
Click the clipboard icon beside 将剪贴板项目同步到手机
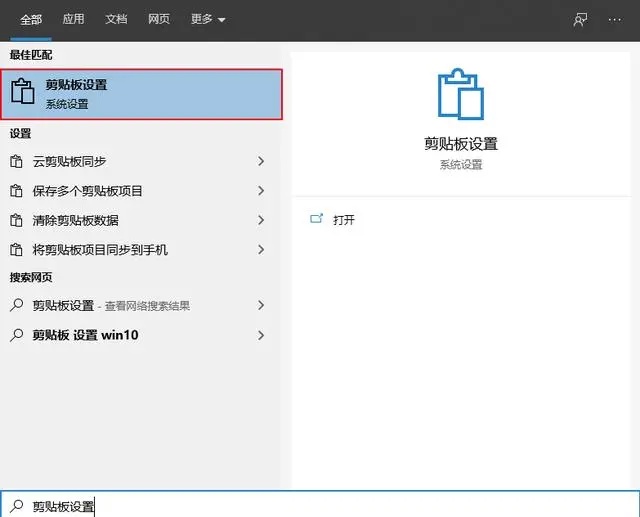tap(16, 250)
